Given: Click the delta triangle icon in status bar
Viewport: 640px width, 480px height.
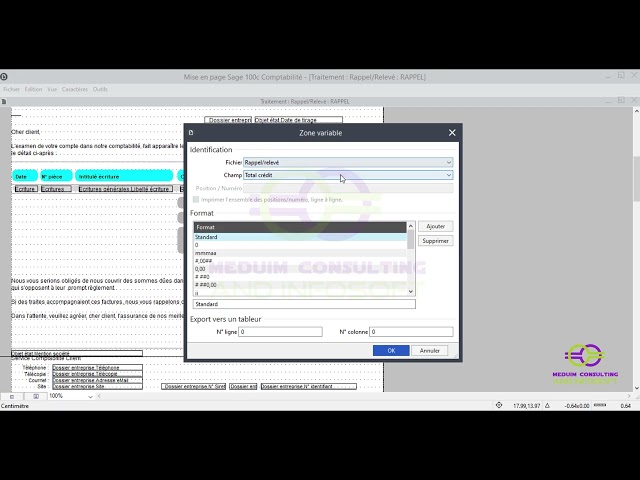Looking at the screenshot, I should pyautogui.click(x=547, y=405).
